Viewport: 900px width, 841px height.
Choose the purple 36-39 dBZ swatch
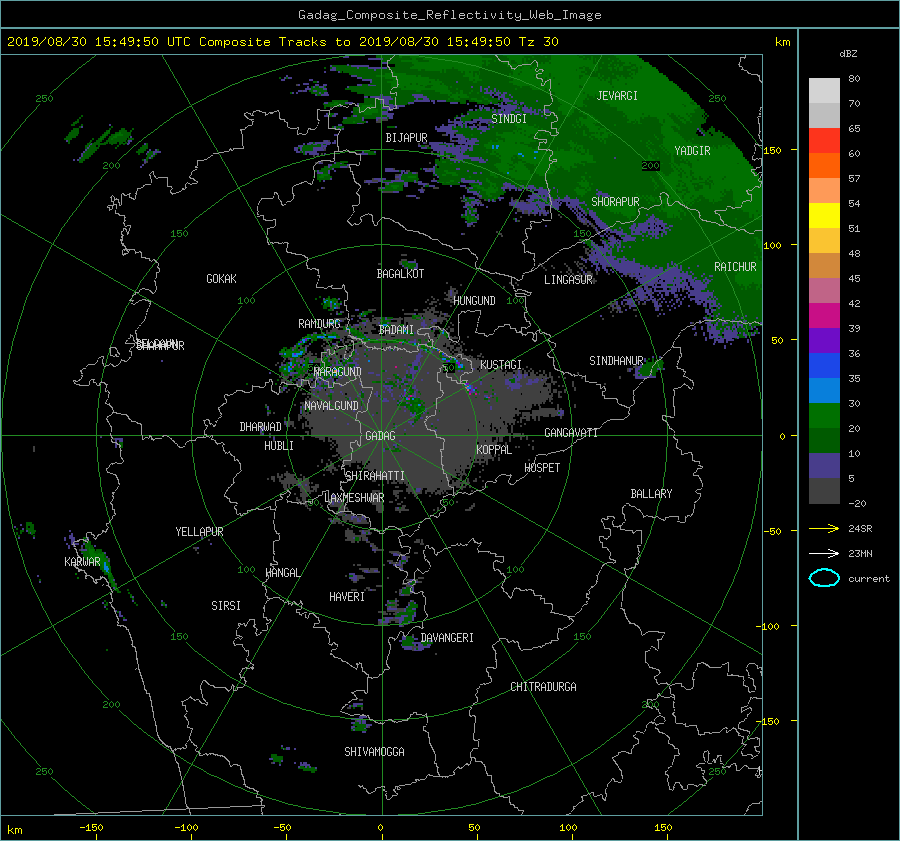824,341
